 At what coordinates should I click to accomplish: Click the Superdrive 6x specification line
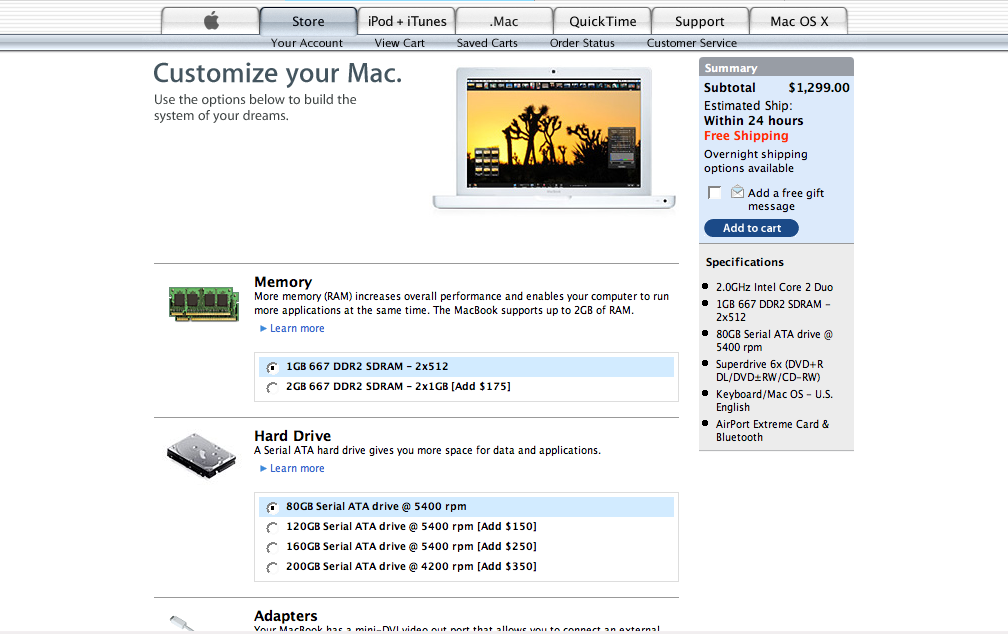pos(770,370)
